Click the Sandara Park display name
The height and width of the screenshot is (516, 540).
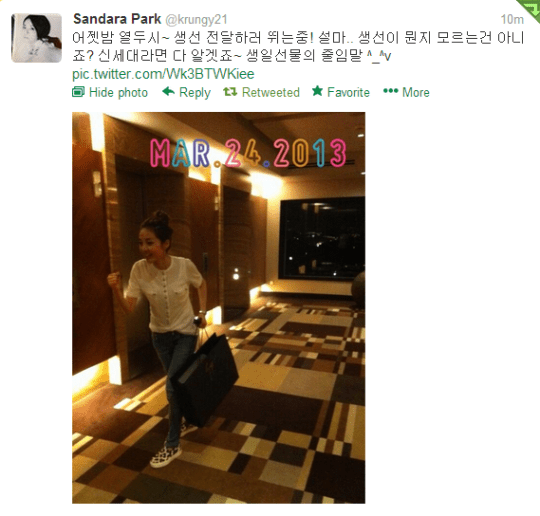coord(117,19)
